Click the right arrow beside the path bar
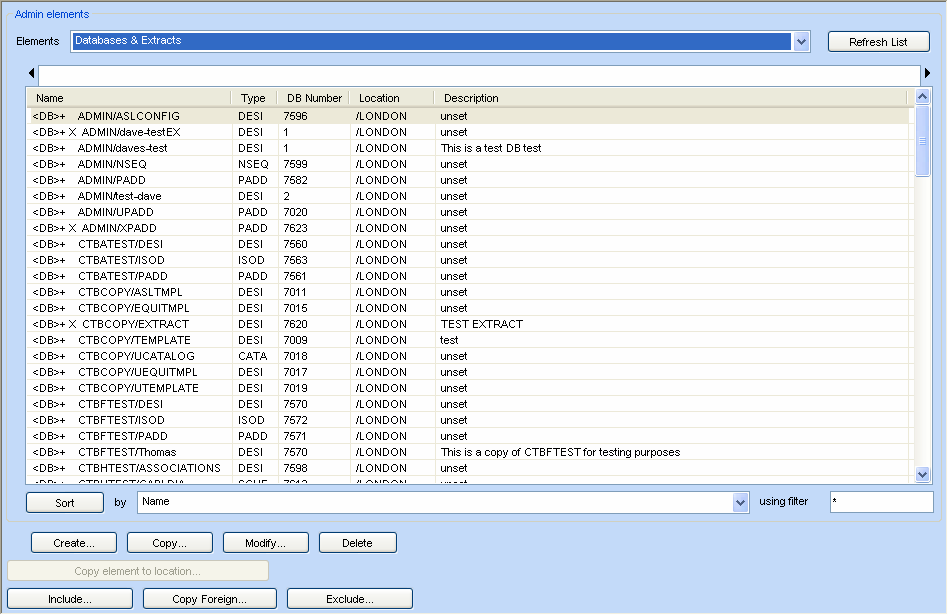The width and height of the screenshot is (948, 615). (x=927, y=73)
